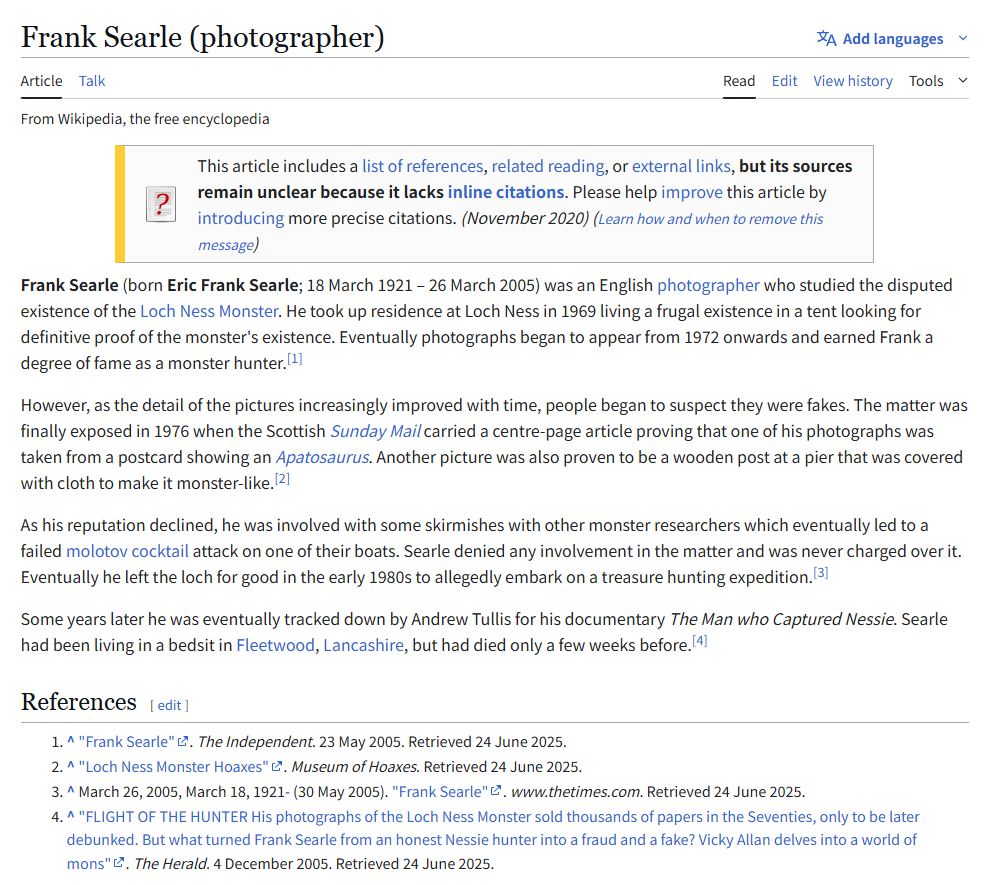The image size is (985, 885).
Task: Open the Tools dropdown menu
Action: 937,81
